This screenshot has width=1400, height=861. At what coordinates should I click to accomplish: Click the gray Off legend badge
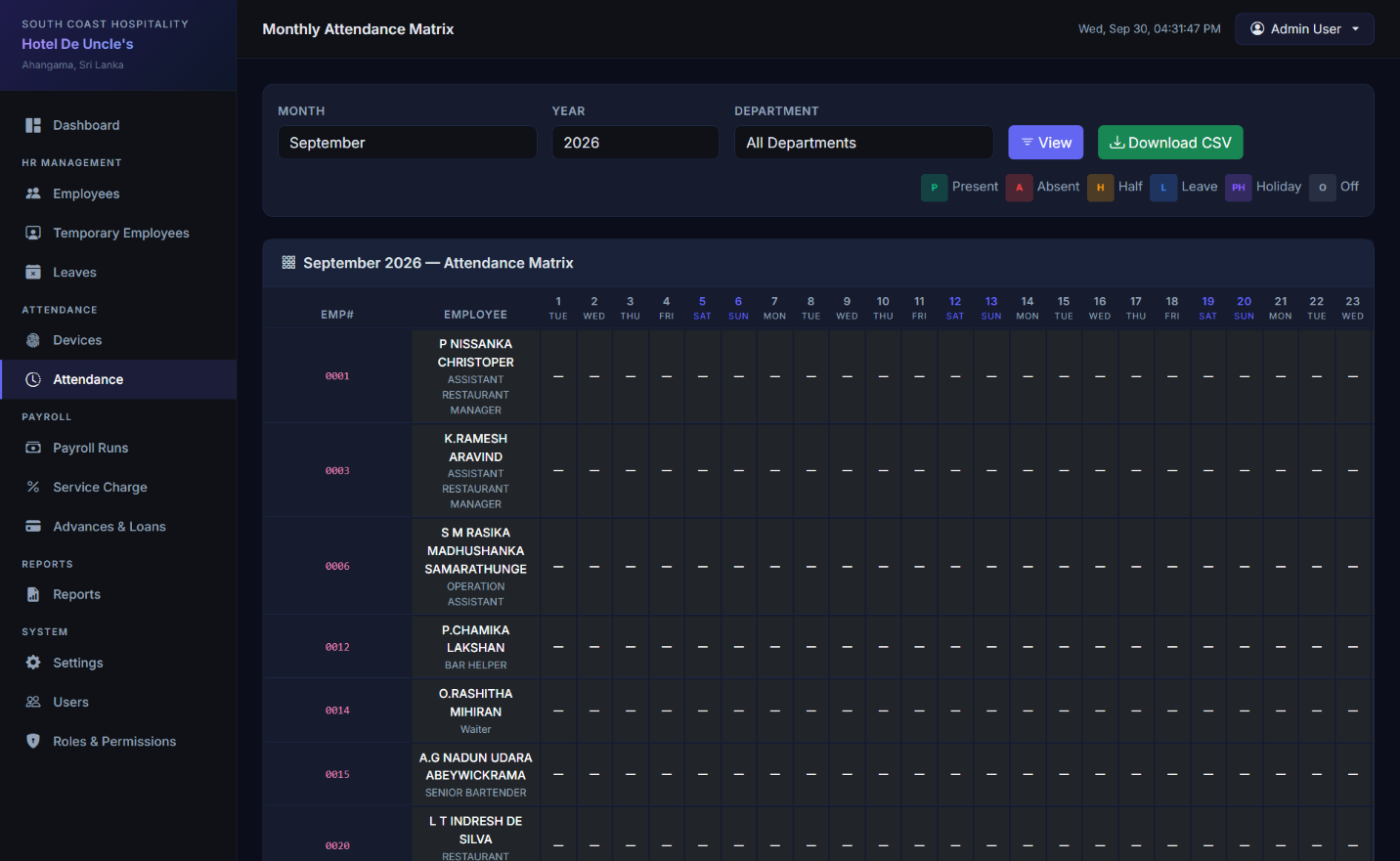(x=1323, y=187)
